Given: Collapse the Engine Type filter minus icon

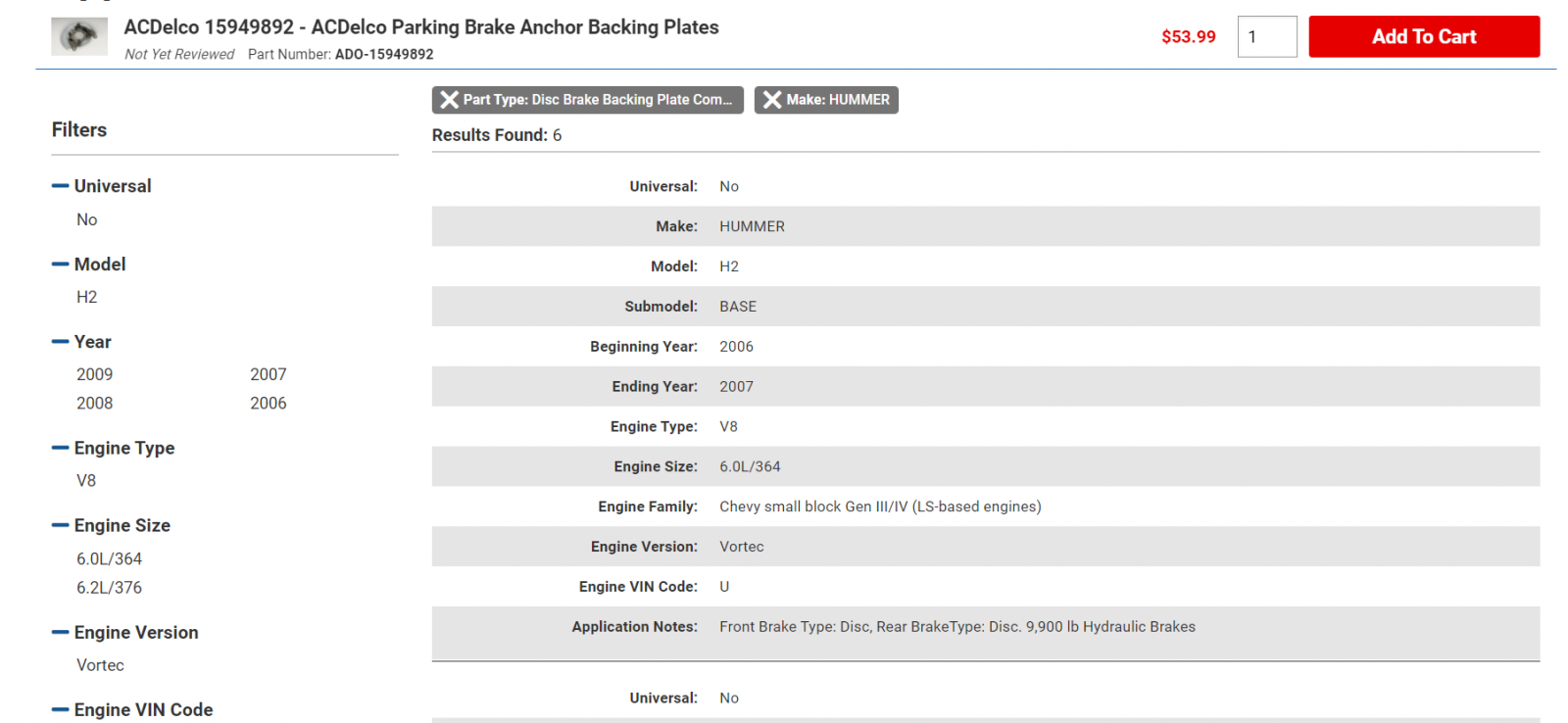Looking at the screenshot, I should coord(60,448).
